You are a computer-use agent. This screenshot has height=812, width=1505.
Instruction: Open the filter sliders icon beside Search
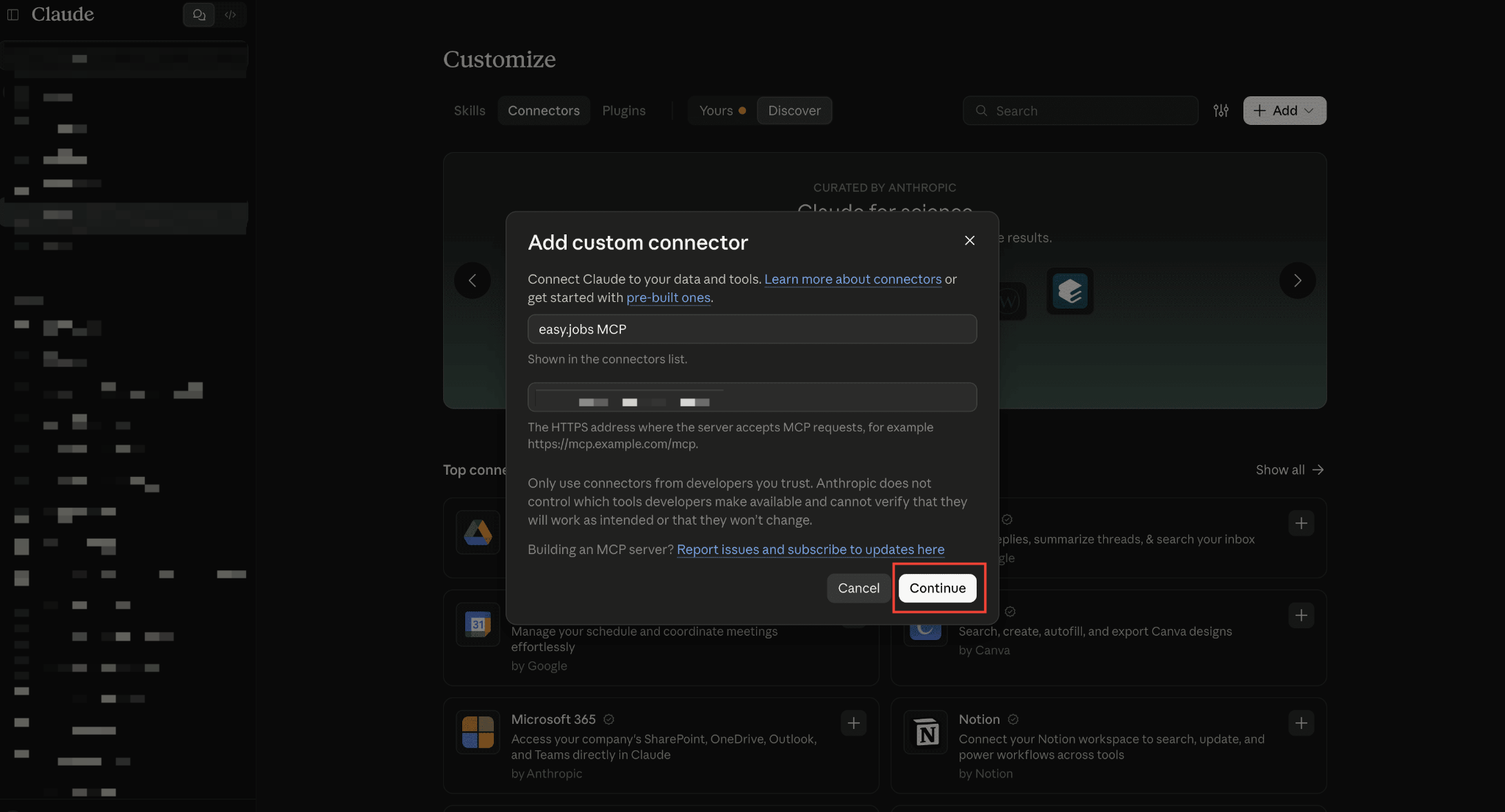pyautogui.click(x=1221, y=110)
